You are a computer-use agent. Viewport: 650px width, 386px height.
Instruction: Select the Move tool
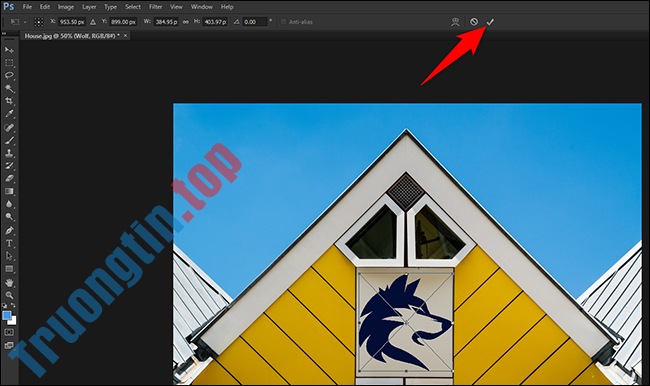9,50
